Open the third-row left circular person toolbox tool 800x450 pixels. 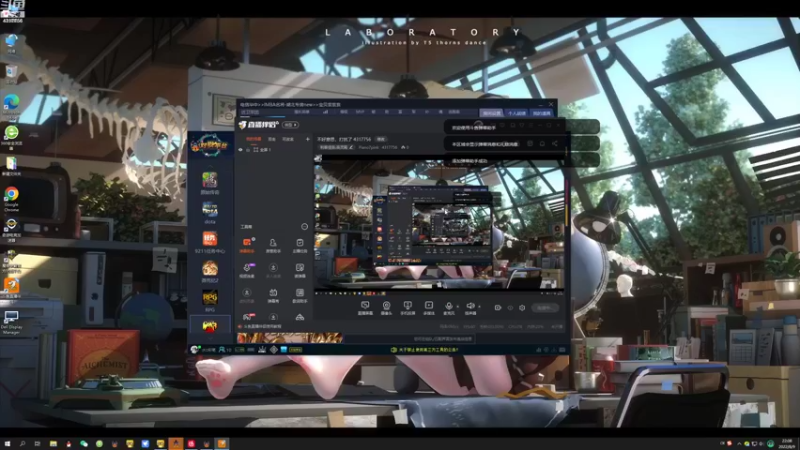point(247,295)
